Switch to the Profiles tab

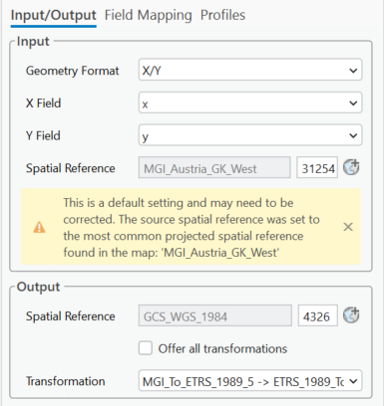coord(223,15)
